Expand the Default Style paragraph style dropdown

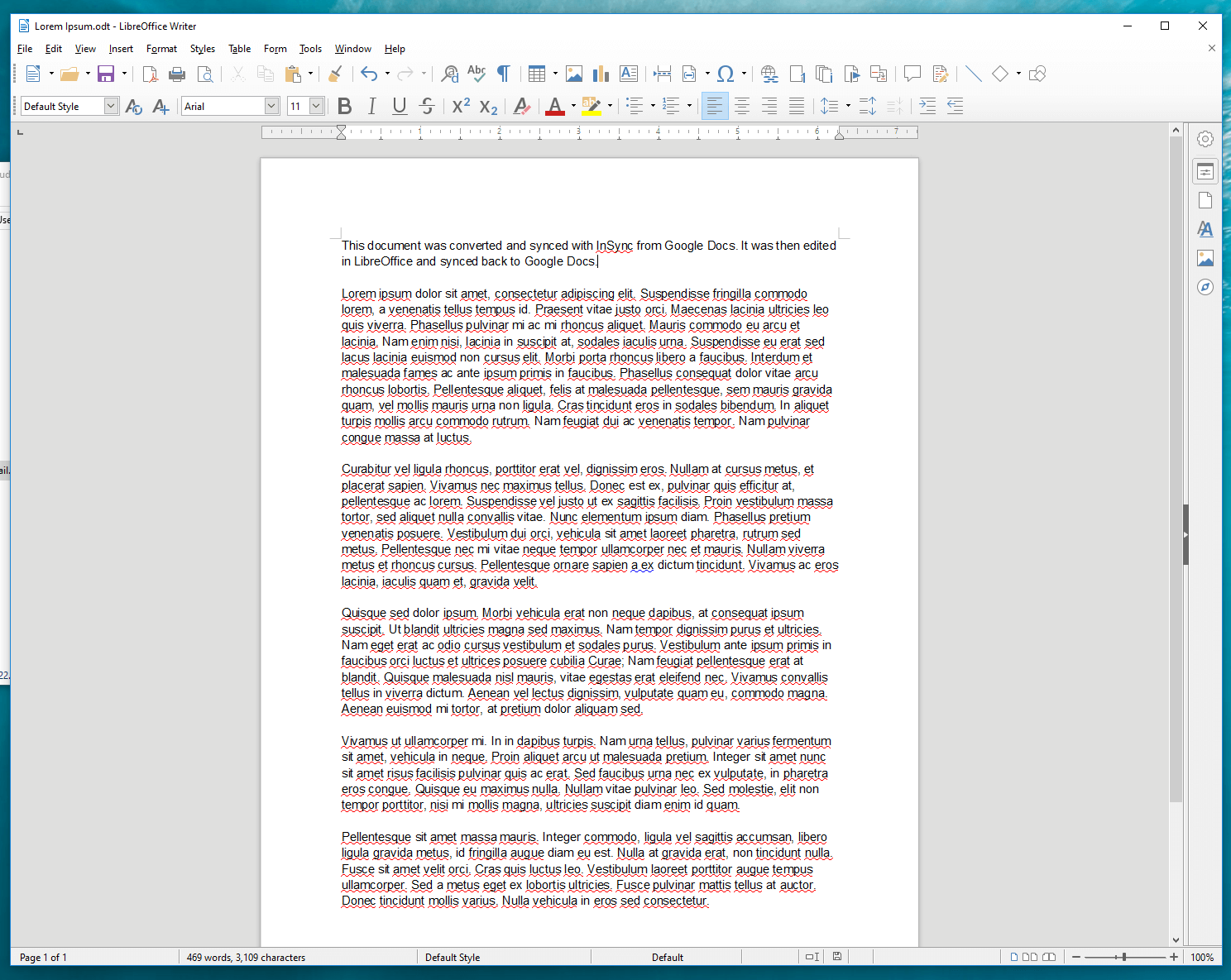pyautogui.click(x=111, y=106)
